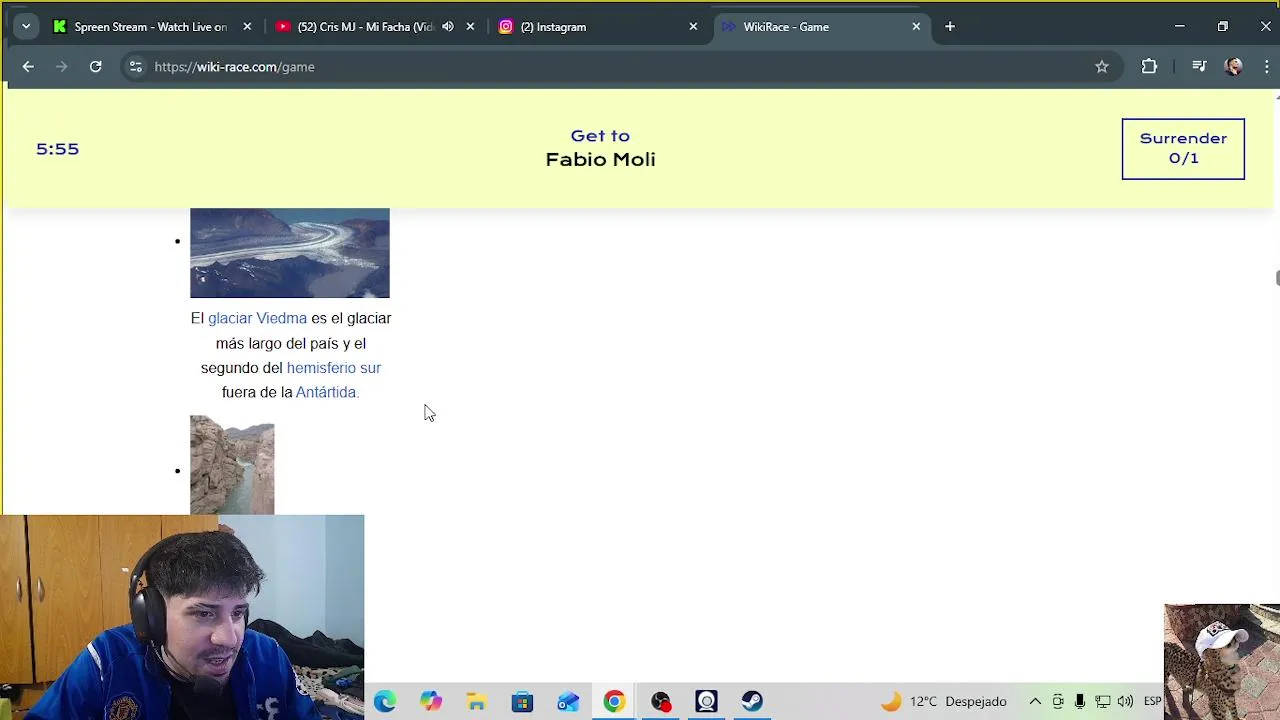This screenshot has height=720, width=1280.
Task: Open network settings tray icon
Action: click(1102, 702)
